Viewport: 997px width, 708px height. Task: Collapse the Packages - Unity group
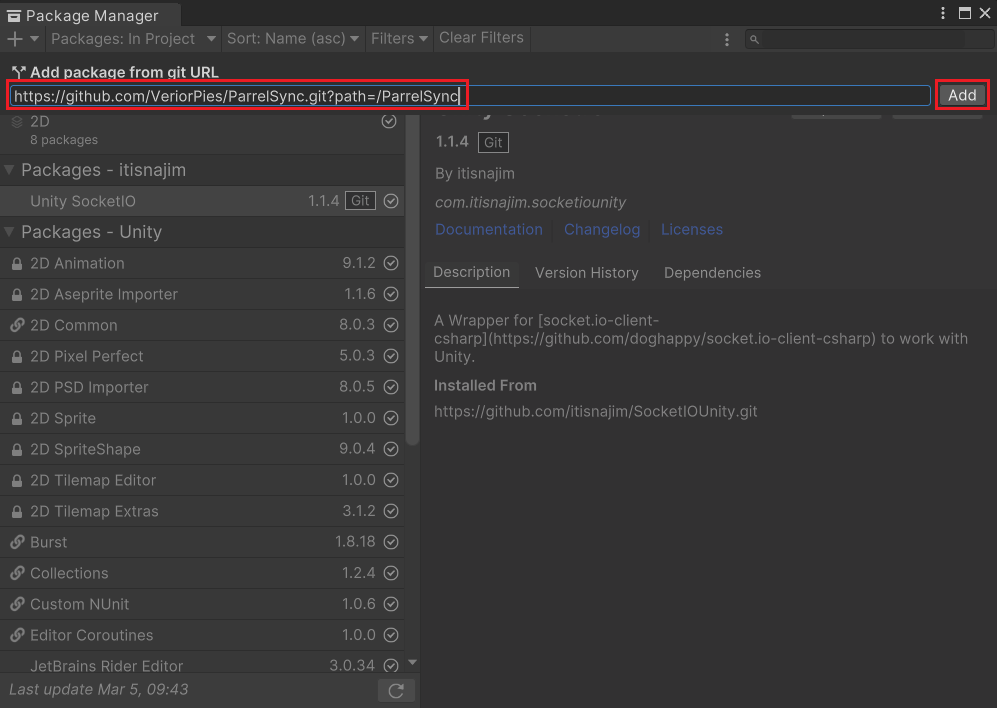tap(9, 232)
